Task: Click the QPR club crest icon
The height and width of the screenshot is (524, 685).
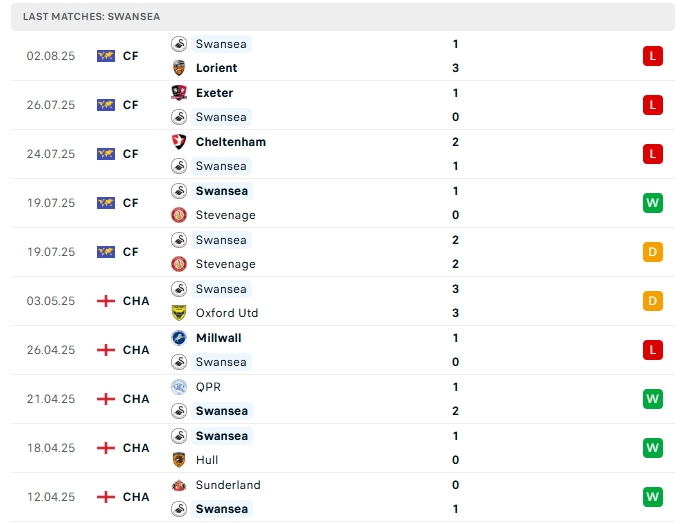Action: click(179, 387)
